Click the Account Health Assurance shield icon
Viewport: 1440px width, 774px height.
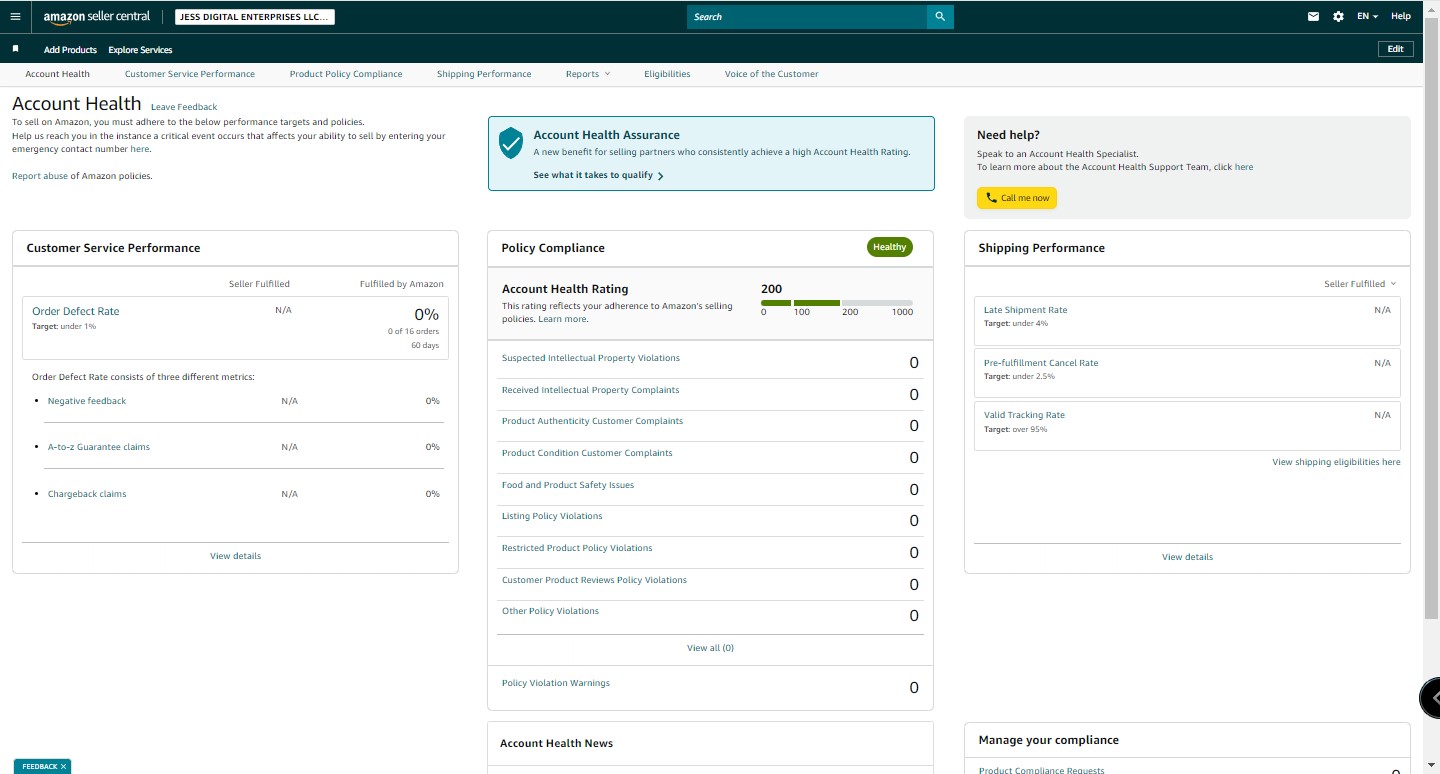click(x=511, y=143)
